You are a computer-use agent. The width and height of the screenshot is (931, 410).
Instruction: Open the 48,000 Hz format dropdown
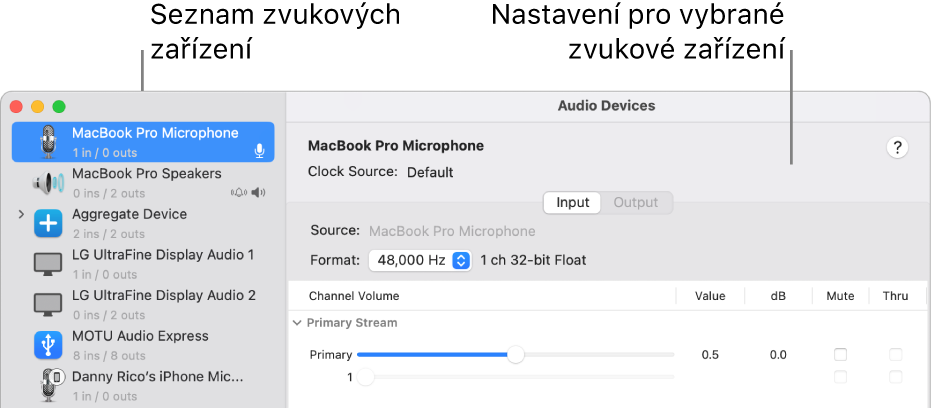(420, 260)
